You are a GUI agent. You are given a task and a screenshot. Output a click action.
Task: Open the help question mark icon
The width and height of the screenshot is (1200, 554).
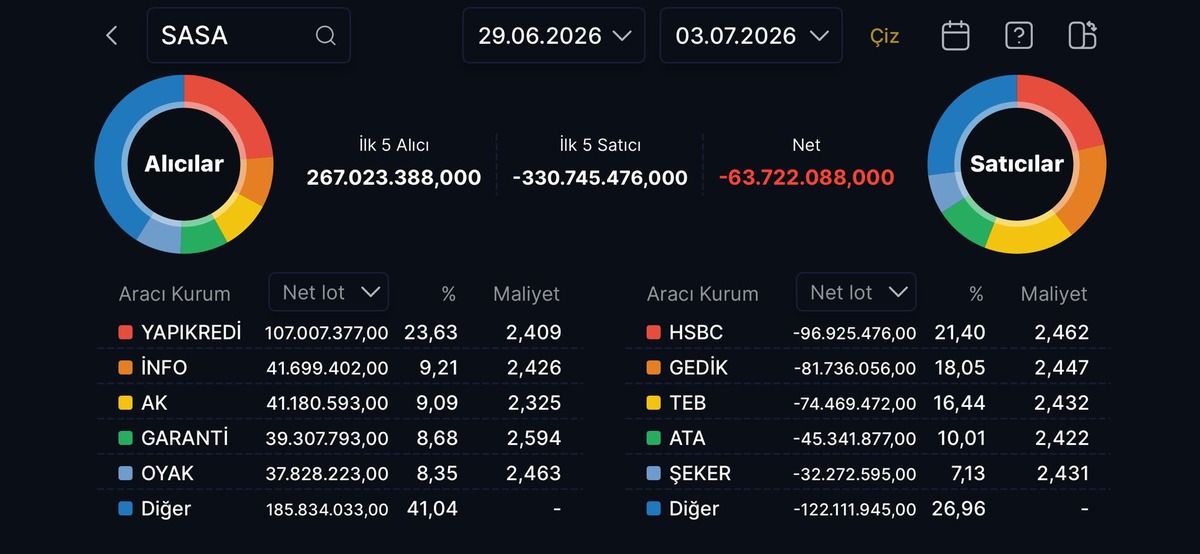1018,36
